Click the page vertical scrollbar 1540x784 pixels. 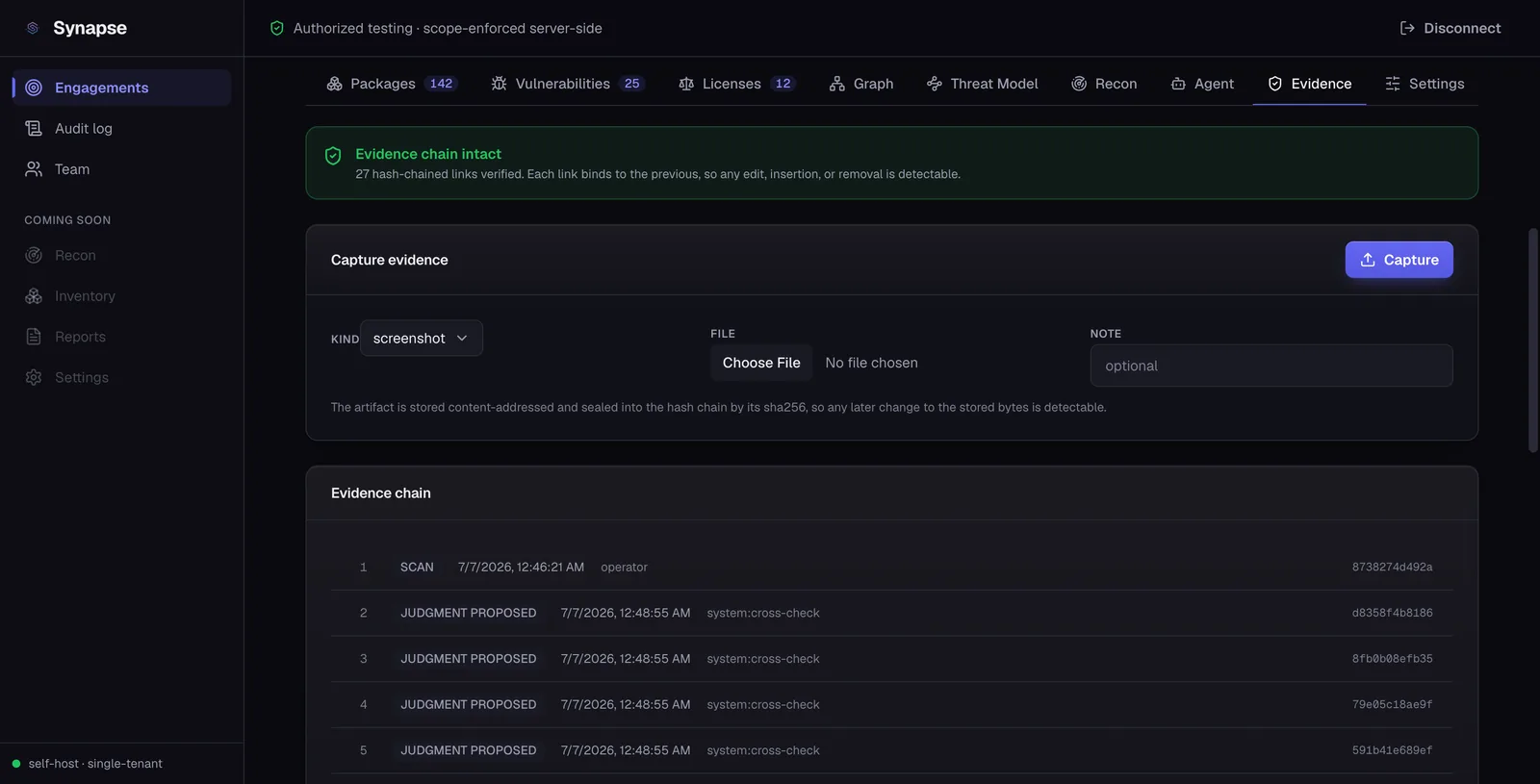click(x=1533, y=340)
